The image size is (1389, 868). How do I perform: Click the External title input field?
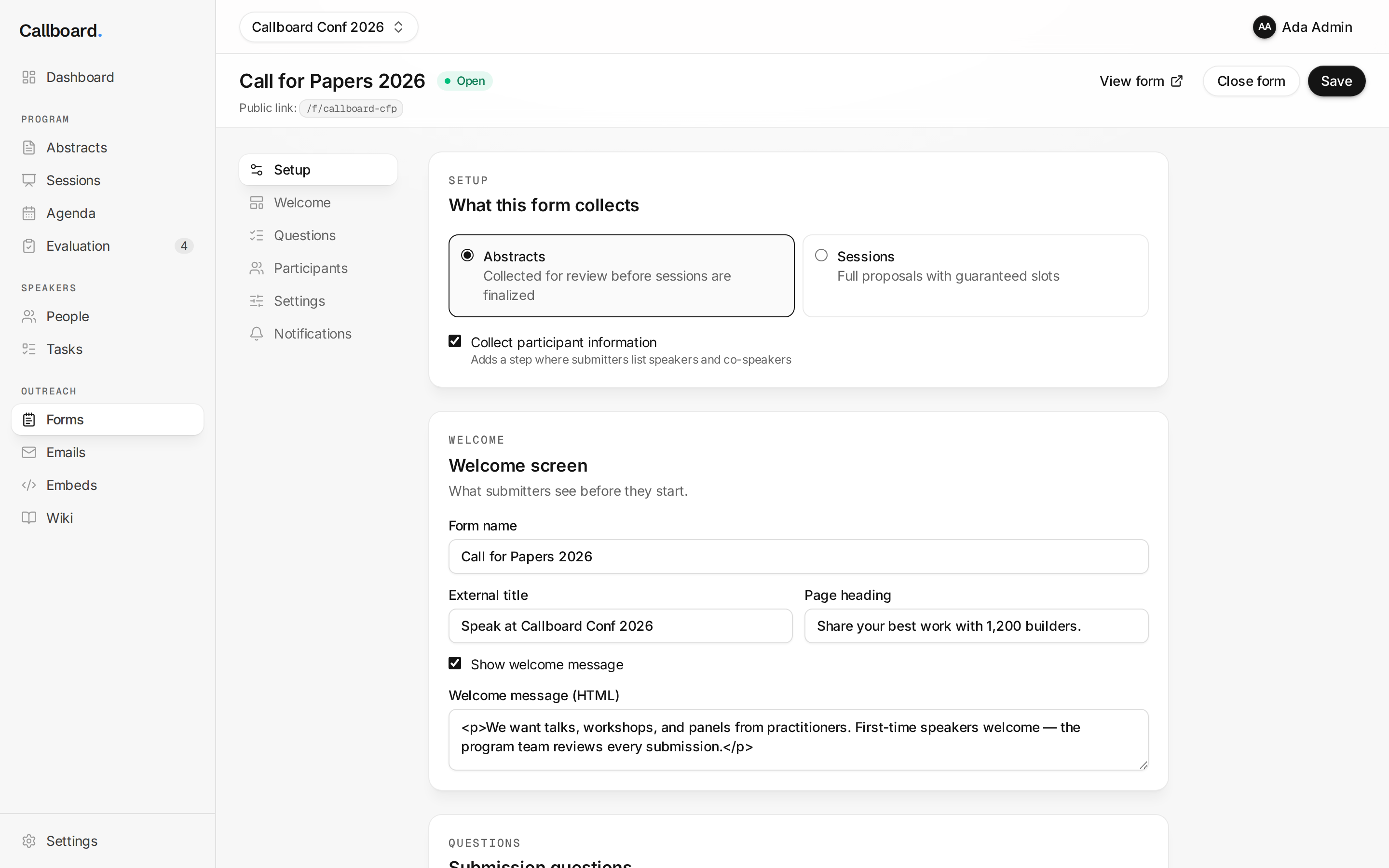pyautogui.click(x=620, y=626)
